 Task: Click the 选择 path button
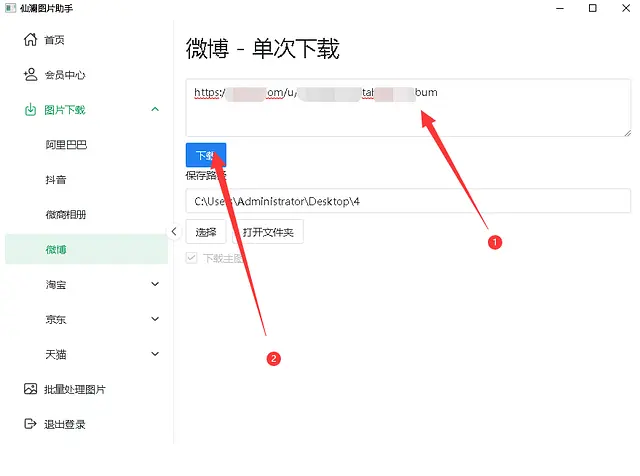coord(206,232)
